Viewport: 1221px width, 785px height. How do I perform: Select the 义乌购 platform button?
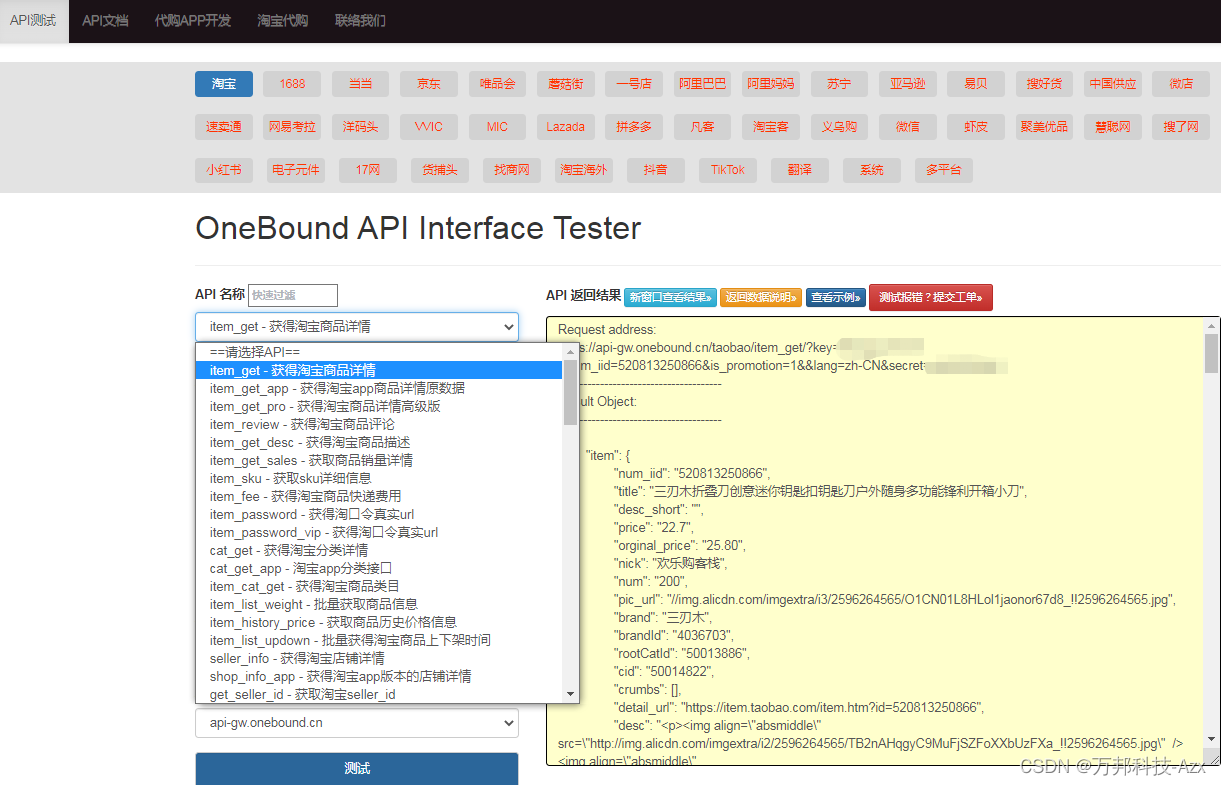(839, 127)
